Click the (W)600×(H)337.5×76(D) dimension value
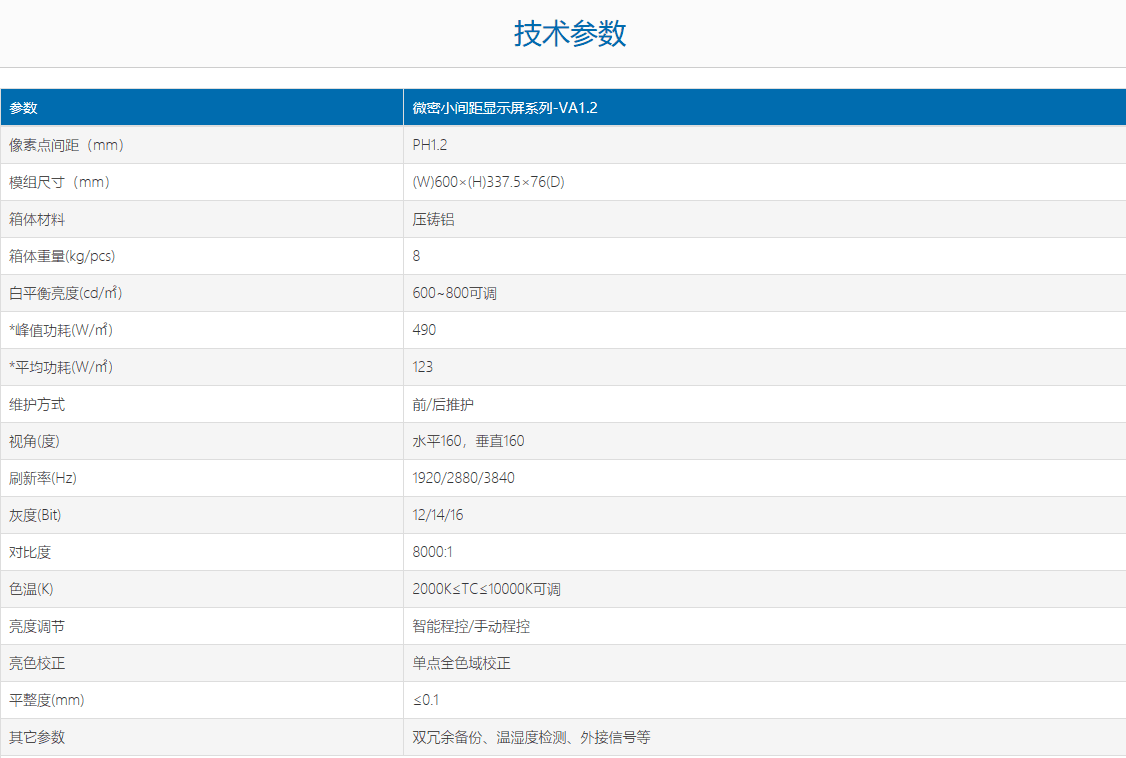 (489, 182)
